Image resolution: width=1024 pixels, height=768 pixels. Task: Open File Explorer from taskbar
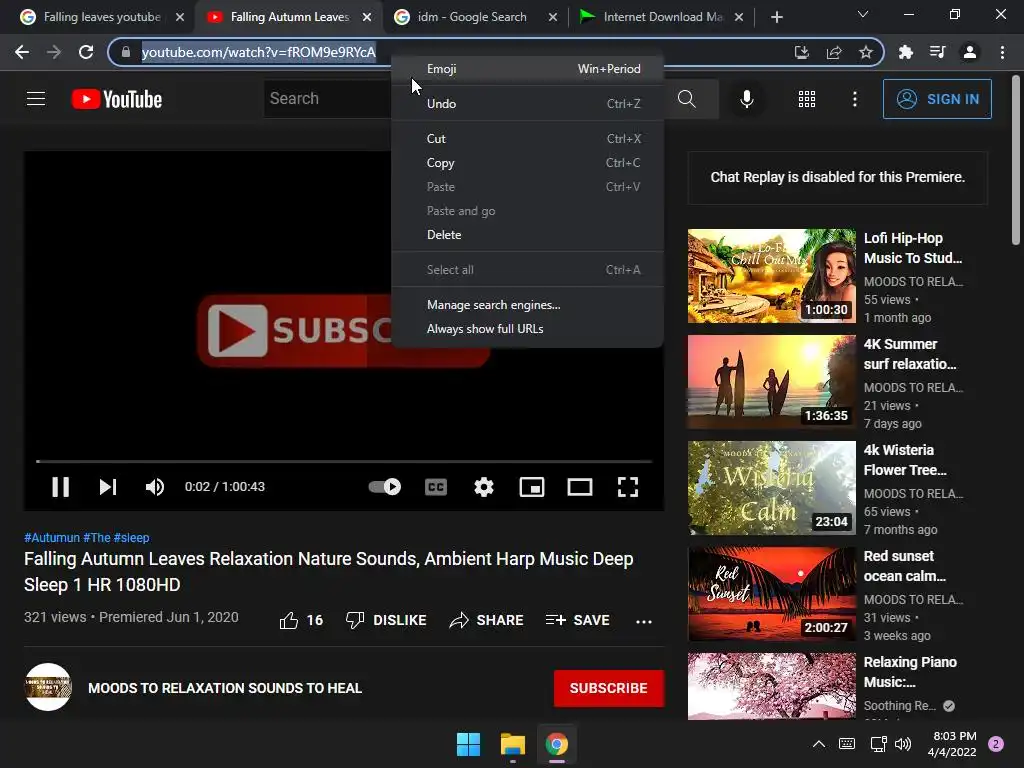(513, 744)
